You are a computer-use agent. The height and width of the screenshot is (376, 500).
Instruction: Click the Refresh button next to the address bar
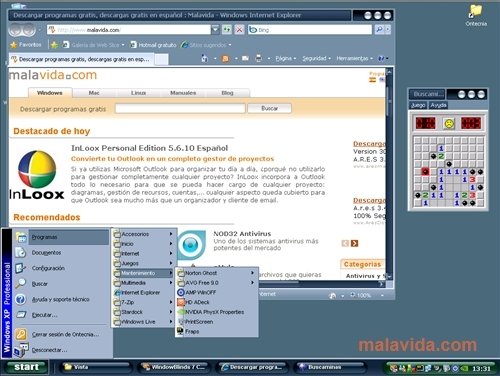point(227,30)
